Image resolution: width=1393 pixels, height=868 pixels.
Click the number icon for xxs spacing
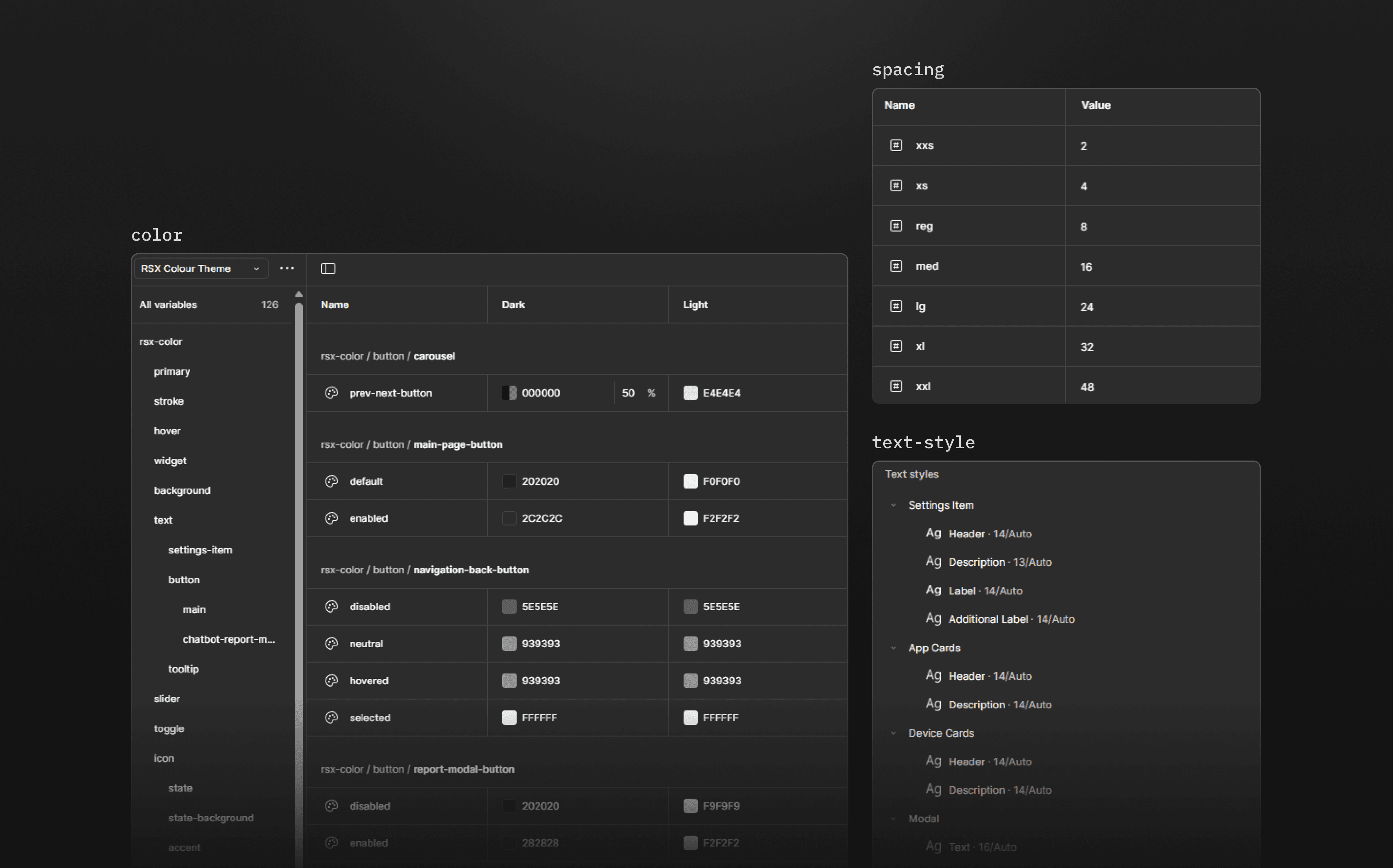[x=896, y=146]
